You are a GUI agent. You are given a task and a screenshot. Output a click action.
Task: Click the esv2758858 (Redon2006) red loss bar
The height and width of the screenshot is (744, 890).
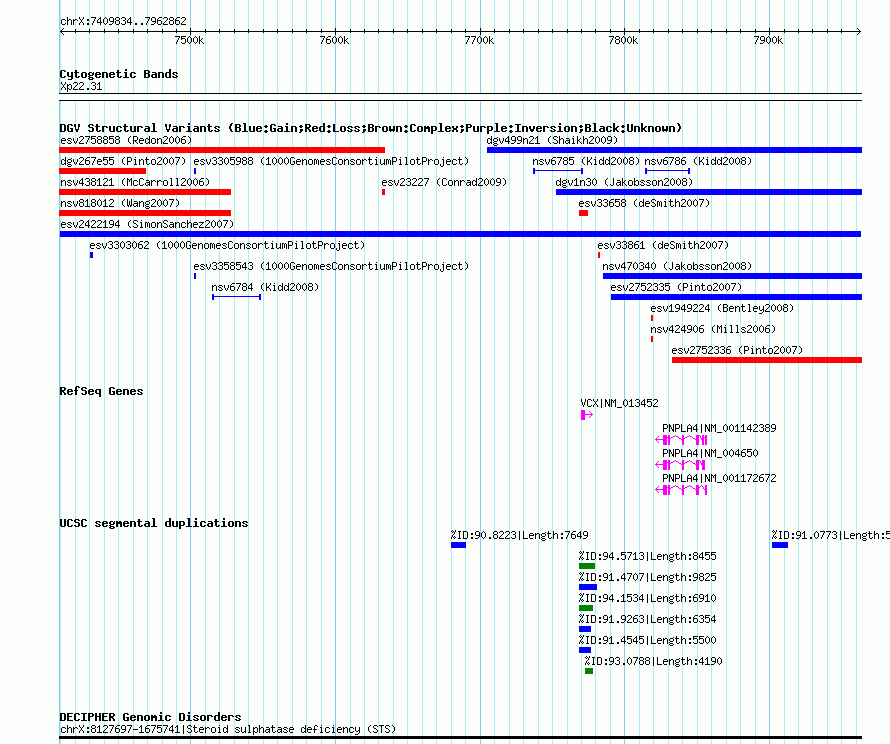tap(222, 150)
